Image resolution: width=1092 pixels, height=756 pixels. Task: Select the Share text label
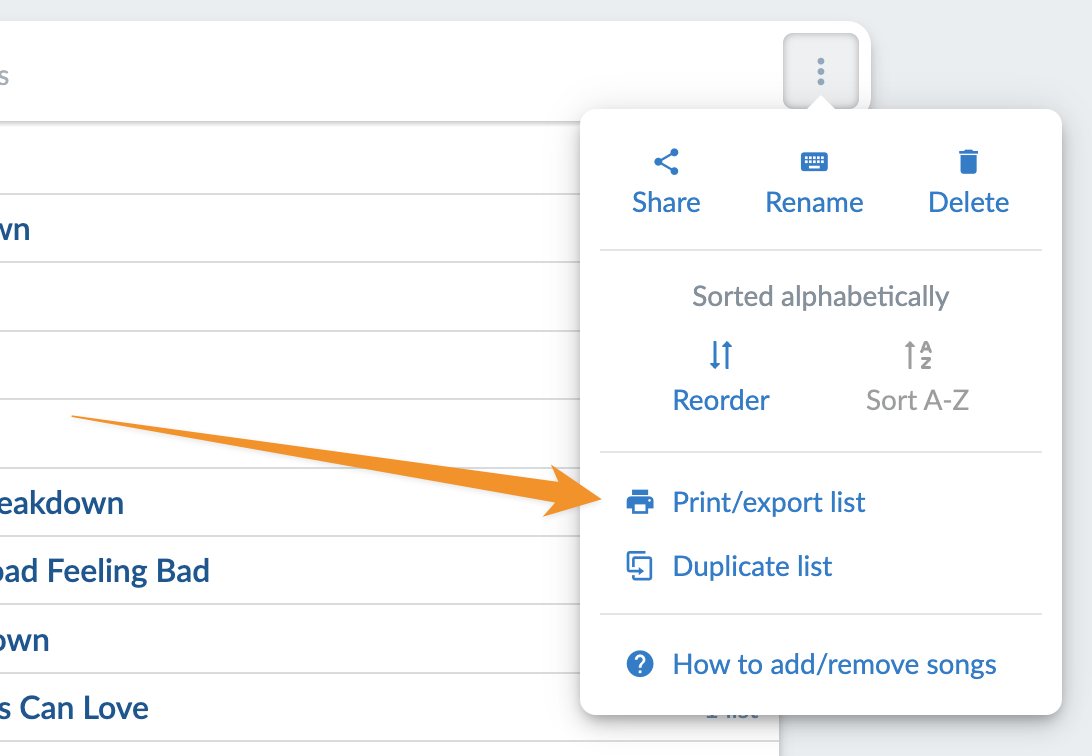(666, 202)
